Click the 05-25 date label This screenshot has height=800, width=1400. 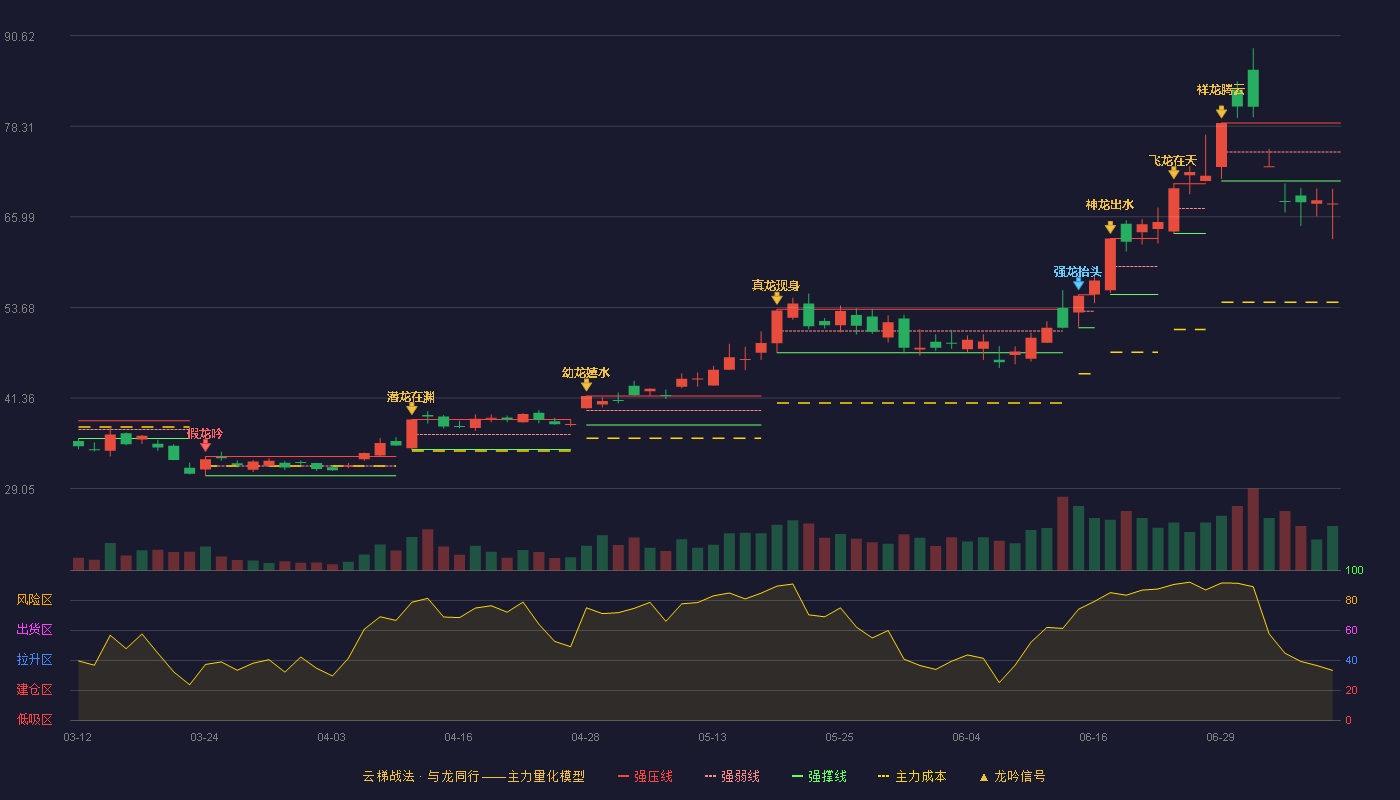tap(840, 737)
